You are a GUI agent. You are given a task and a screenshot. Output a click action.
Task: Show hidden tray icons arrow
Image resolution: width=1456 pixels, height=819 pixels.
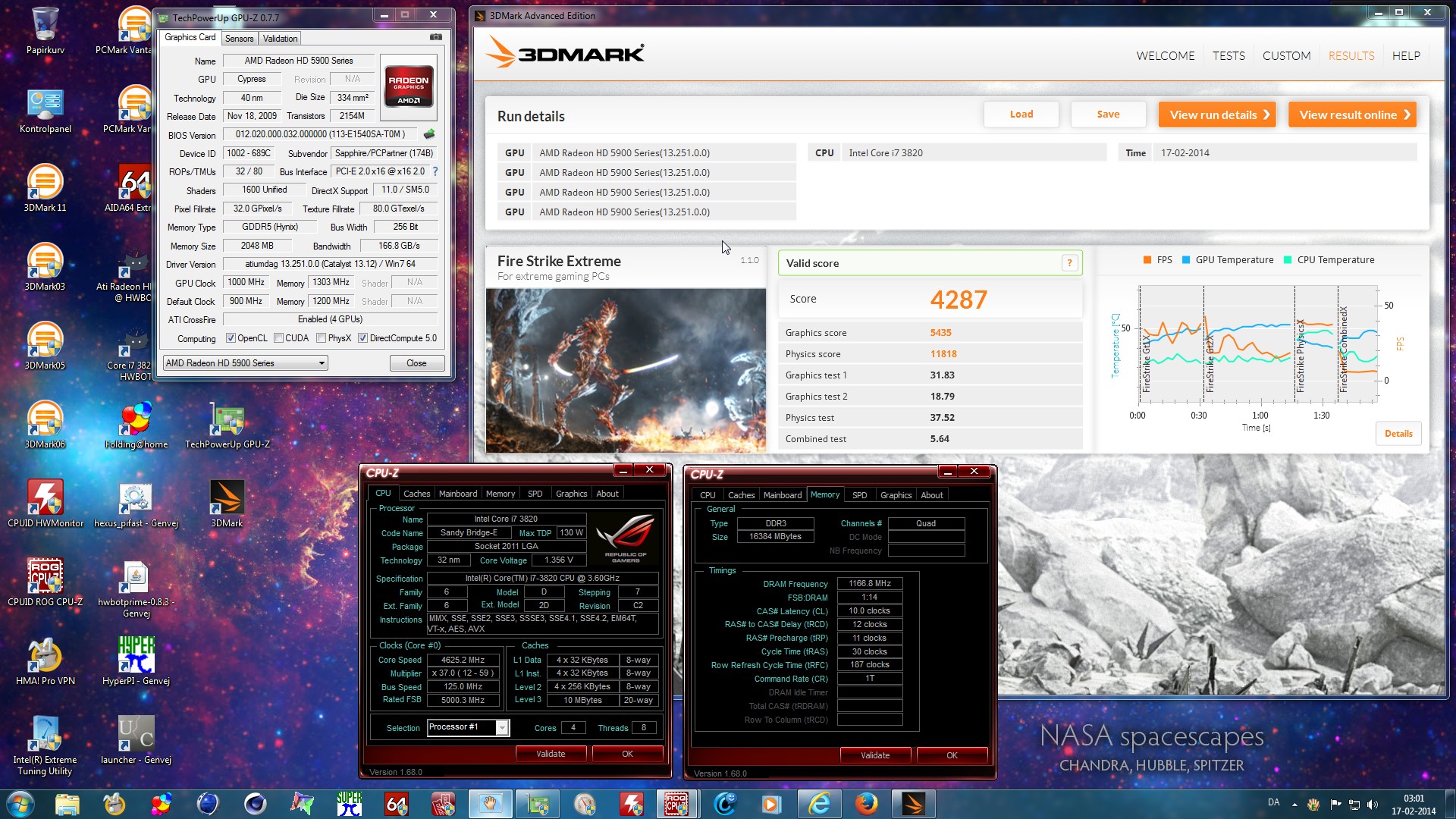pyautogui.click(x=1294, y=804)
